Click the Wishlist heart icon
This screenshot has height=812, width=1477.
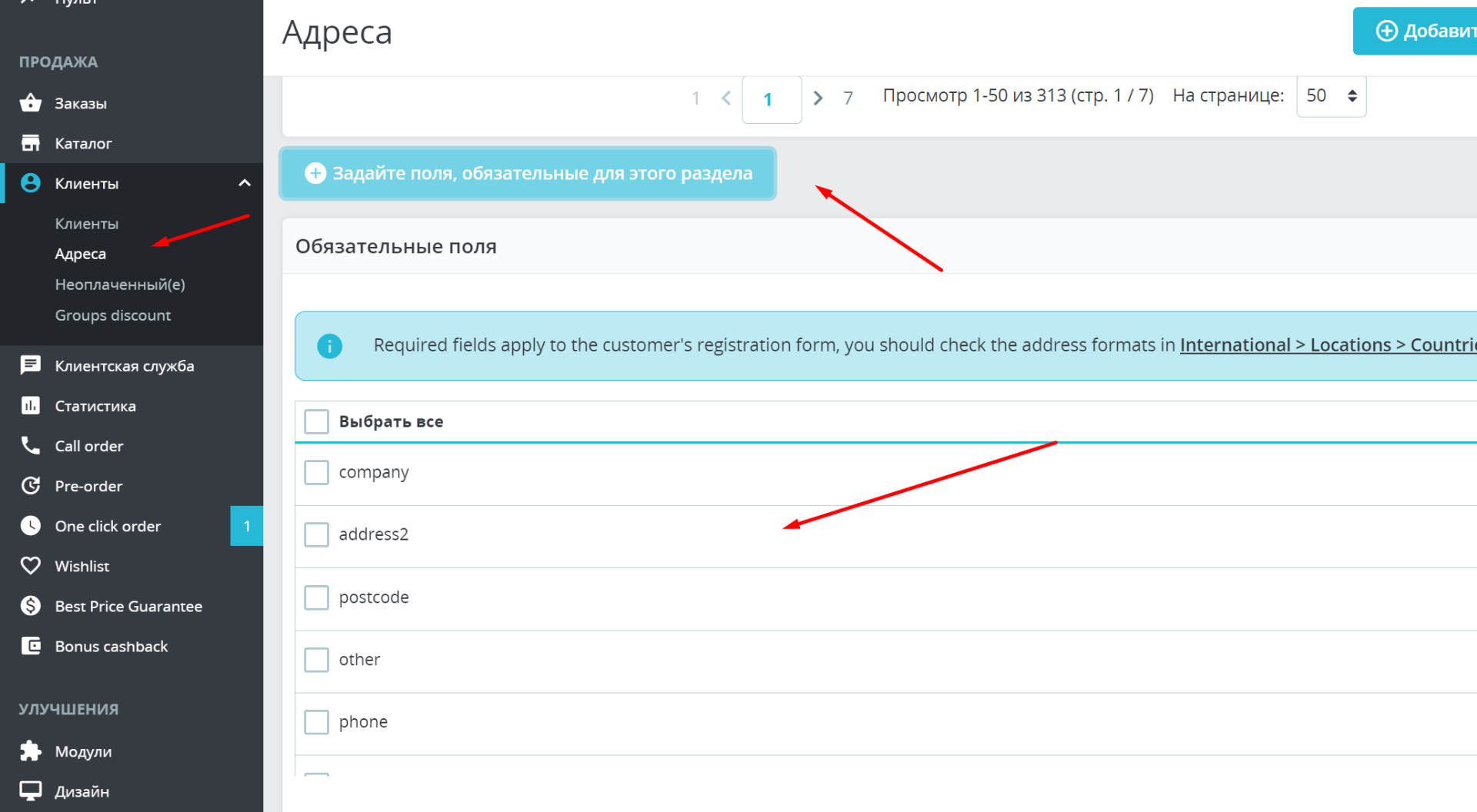[x=30, y=566]
